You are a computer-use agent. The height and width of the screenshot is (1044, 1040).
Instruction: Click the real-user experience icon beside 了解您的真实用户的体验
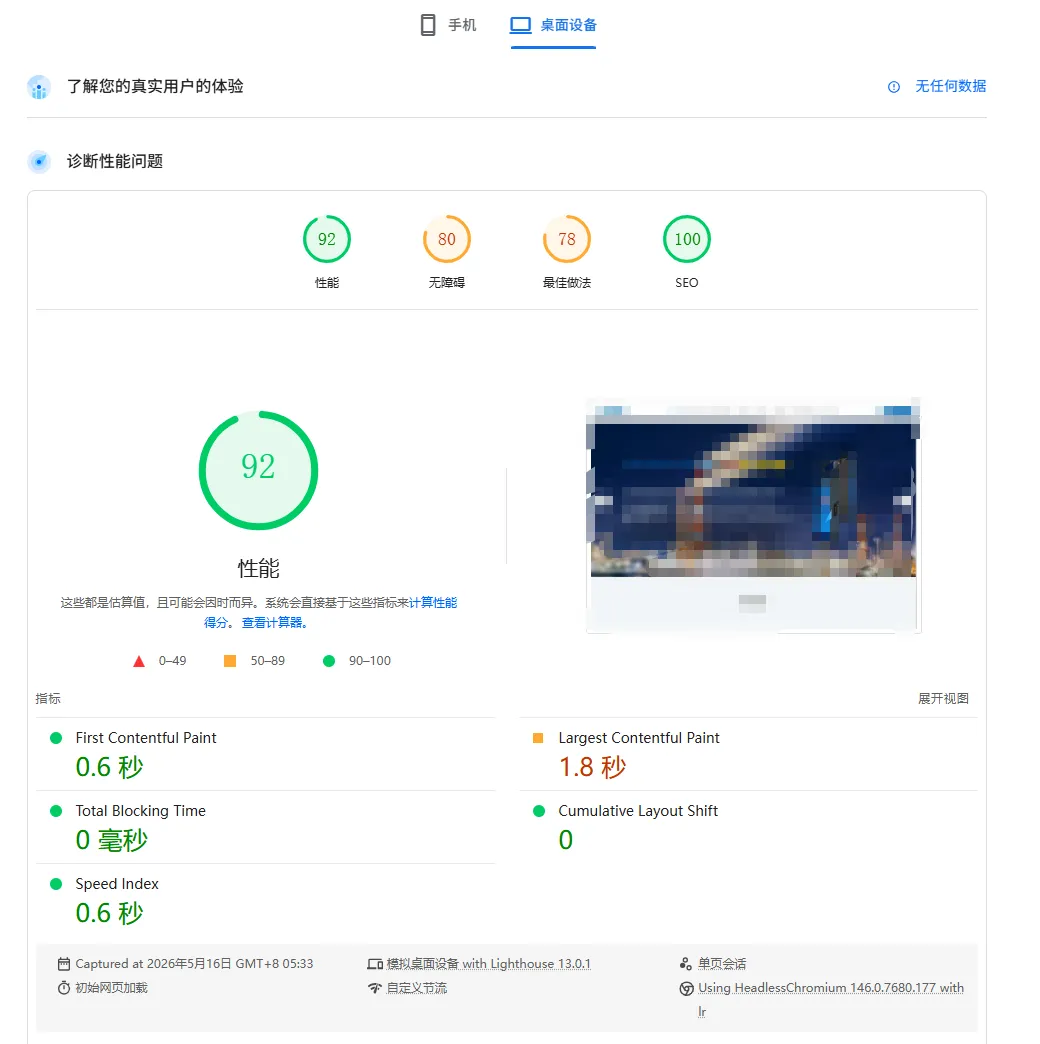[x=39, y=87]
